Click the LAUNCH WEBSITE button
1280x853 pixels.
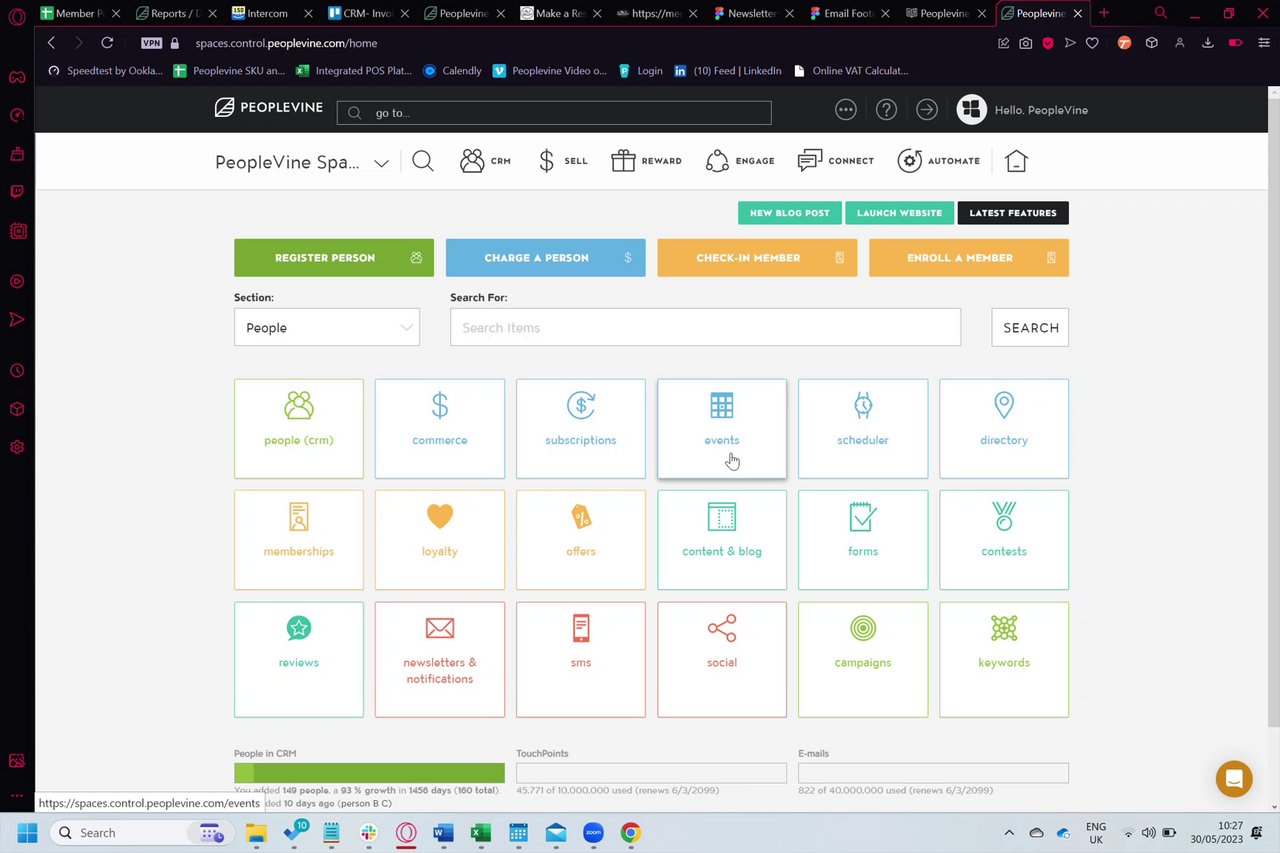pos(899,213)
